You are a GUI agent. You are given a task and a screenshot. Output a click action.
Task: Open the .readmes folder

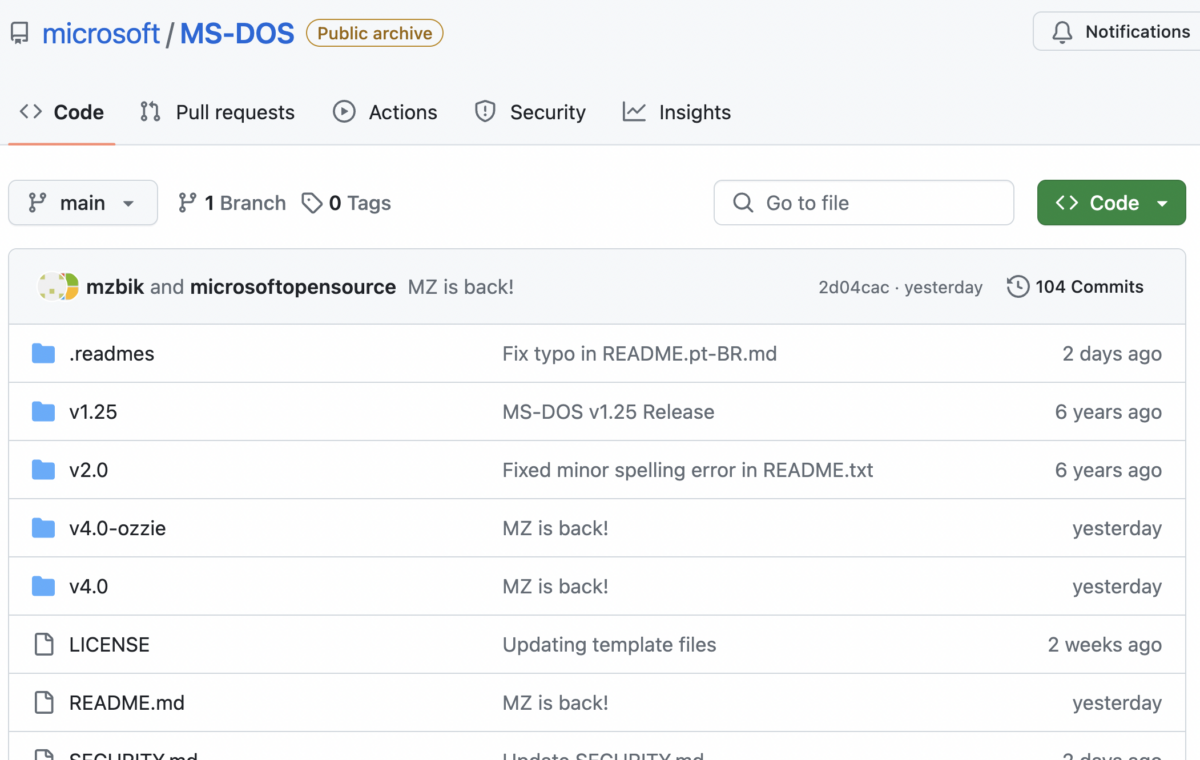coord(112,354)
